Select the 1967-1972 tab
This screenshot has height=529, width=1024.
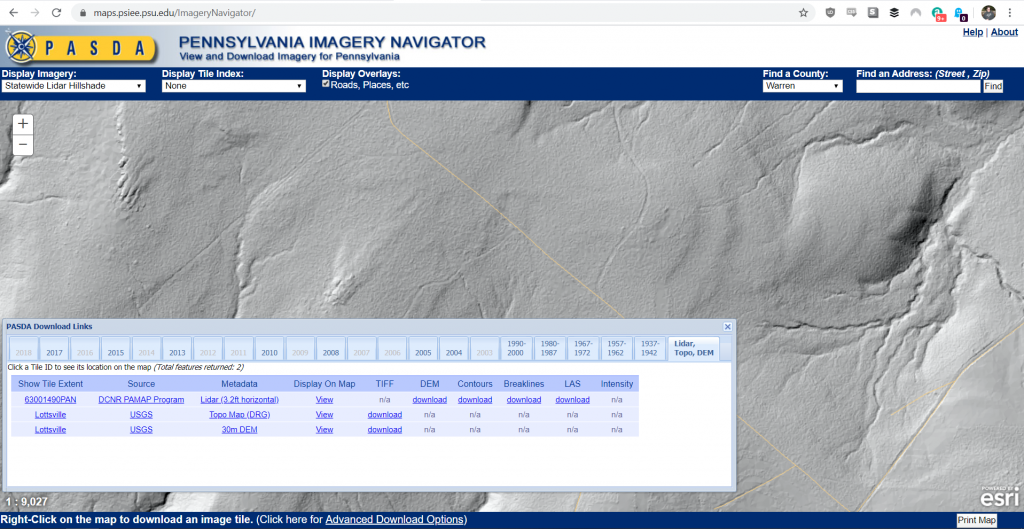[583, 349]
